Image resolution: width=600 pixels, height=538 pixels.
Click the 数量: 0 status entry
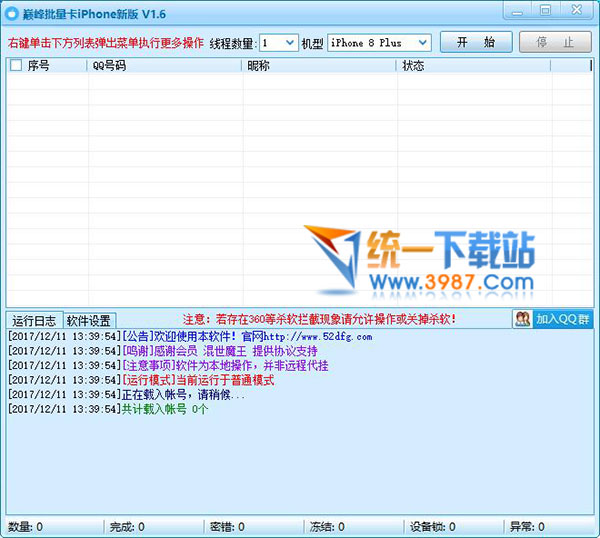[x=25, y=527]
